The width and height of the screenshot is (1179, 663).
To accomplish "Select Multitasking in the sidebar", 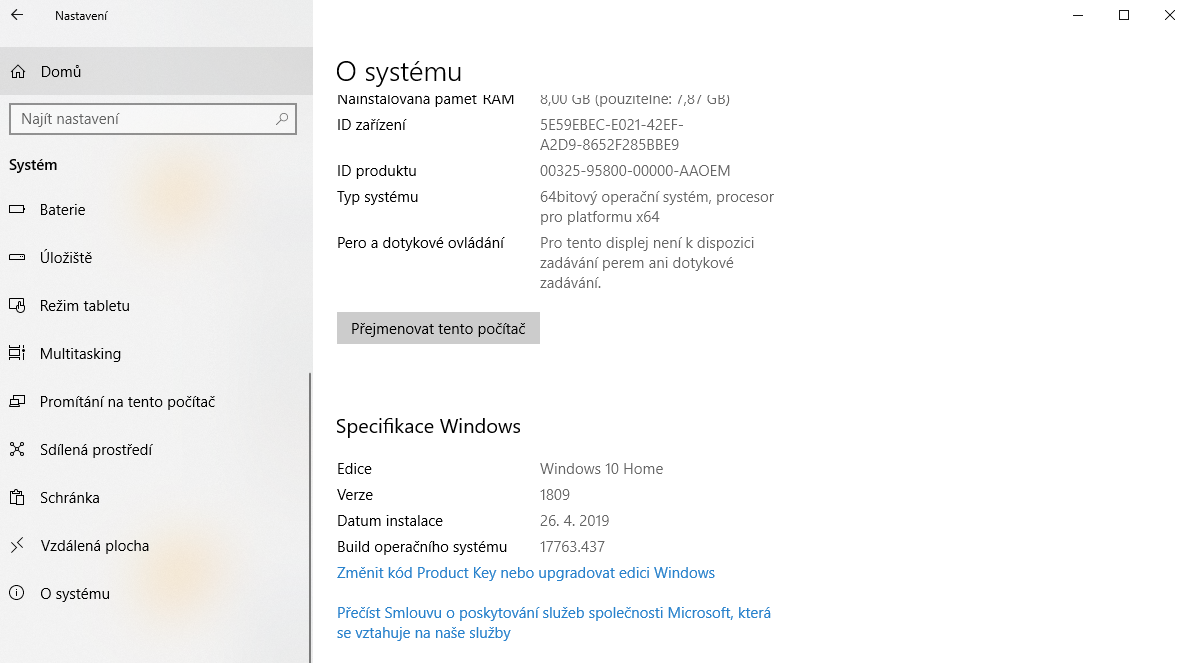I will pyautogui.click(x=155, y=353).
